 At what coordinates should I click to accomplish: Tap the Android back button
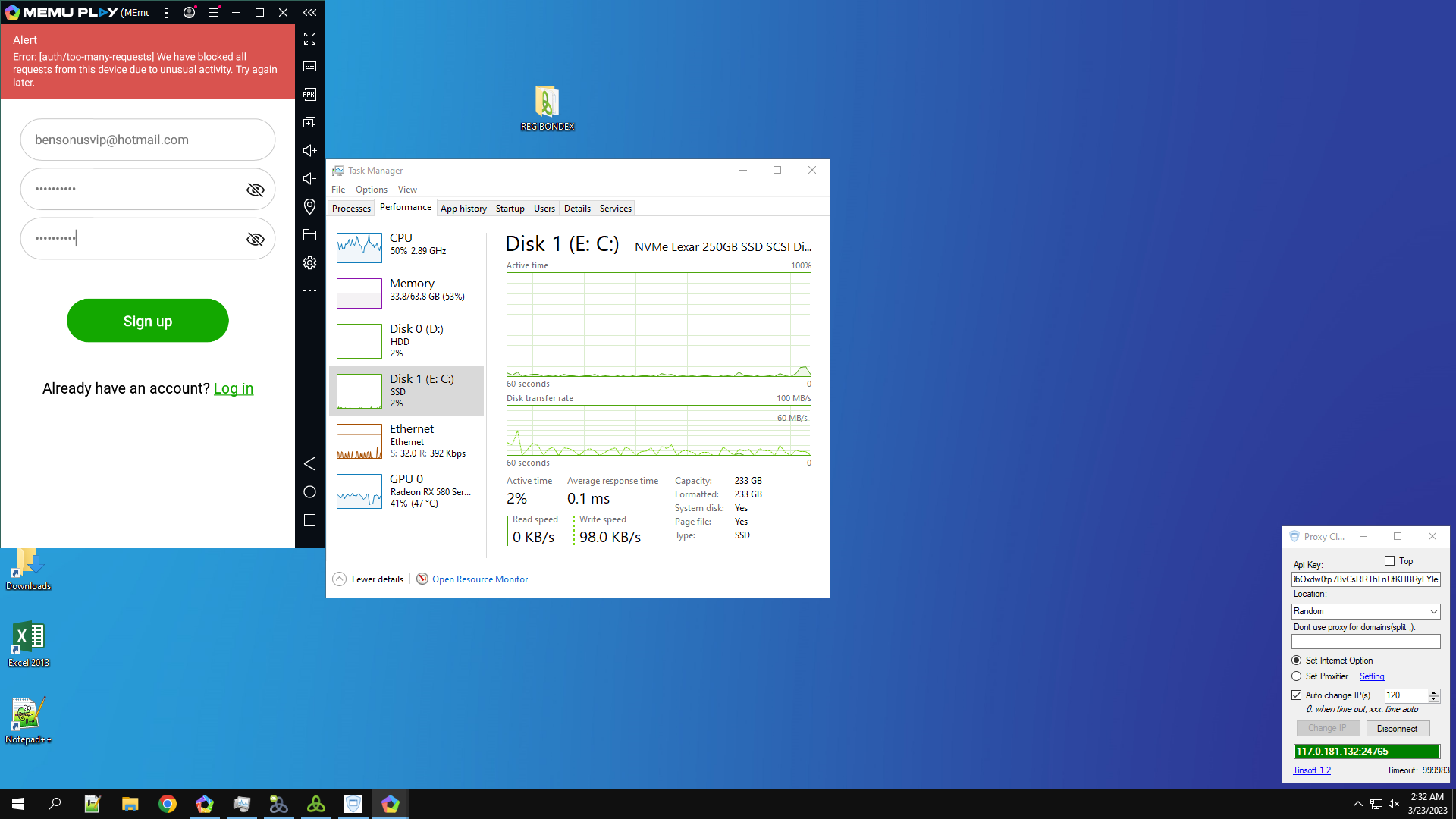(309, 463)
